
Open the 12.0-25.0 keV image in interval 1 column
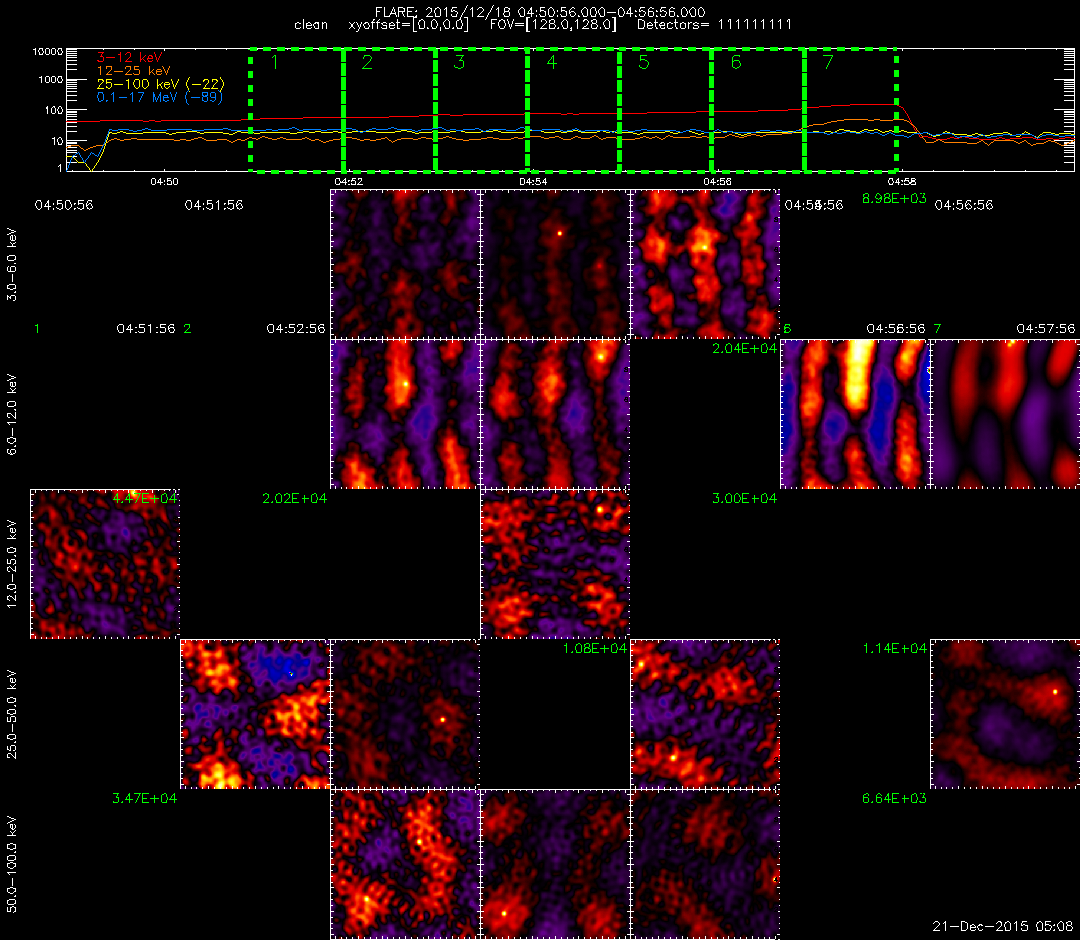[x=105, y=564]
